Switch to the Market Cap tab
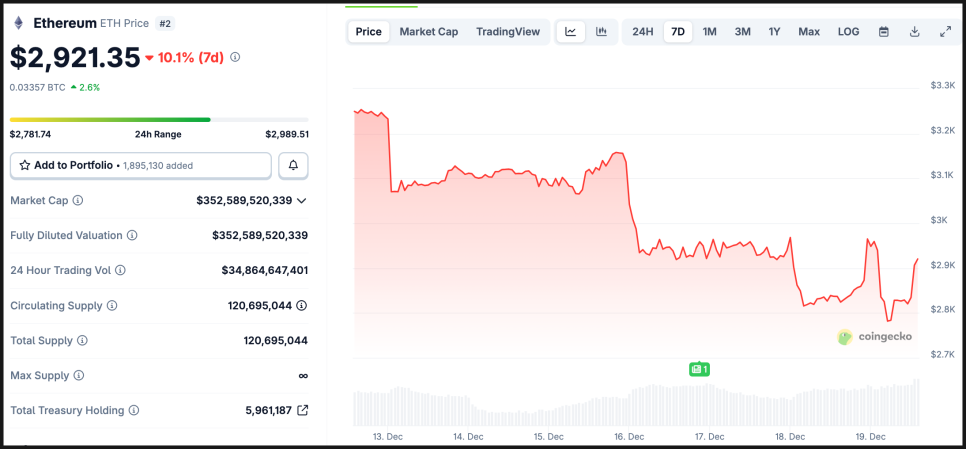 click(428, 32)
